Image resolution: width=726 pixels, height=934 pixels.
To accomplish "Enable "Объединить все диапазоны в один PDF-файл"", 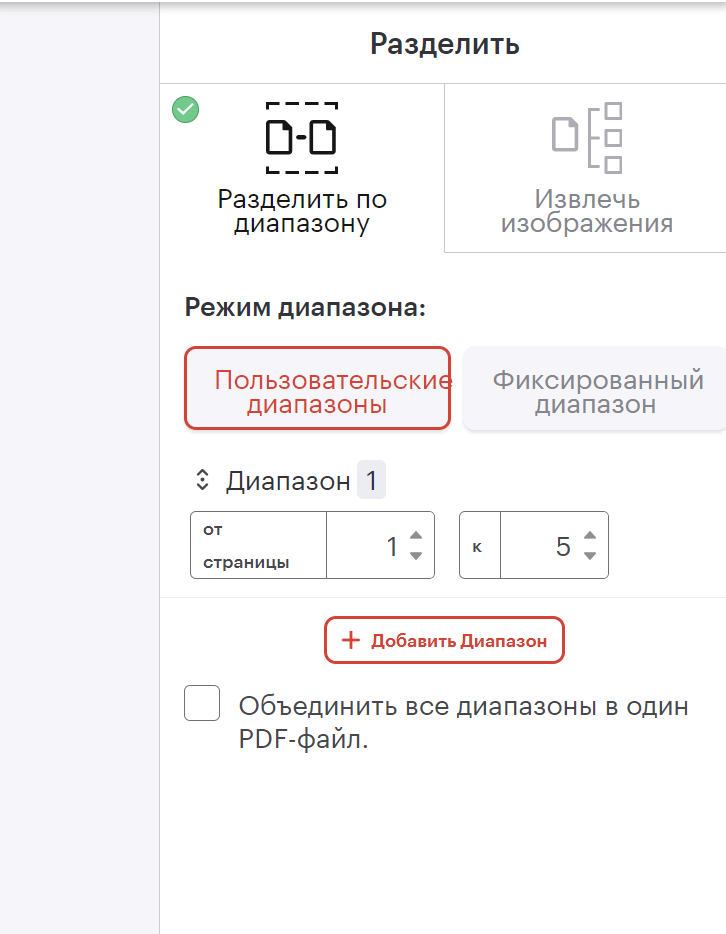I will 202,703.
